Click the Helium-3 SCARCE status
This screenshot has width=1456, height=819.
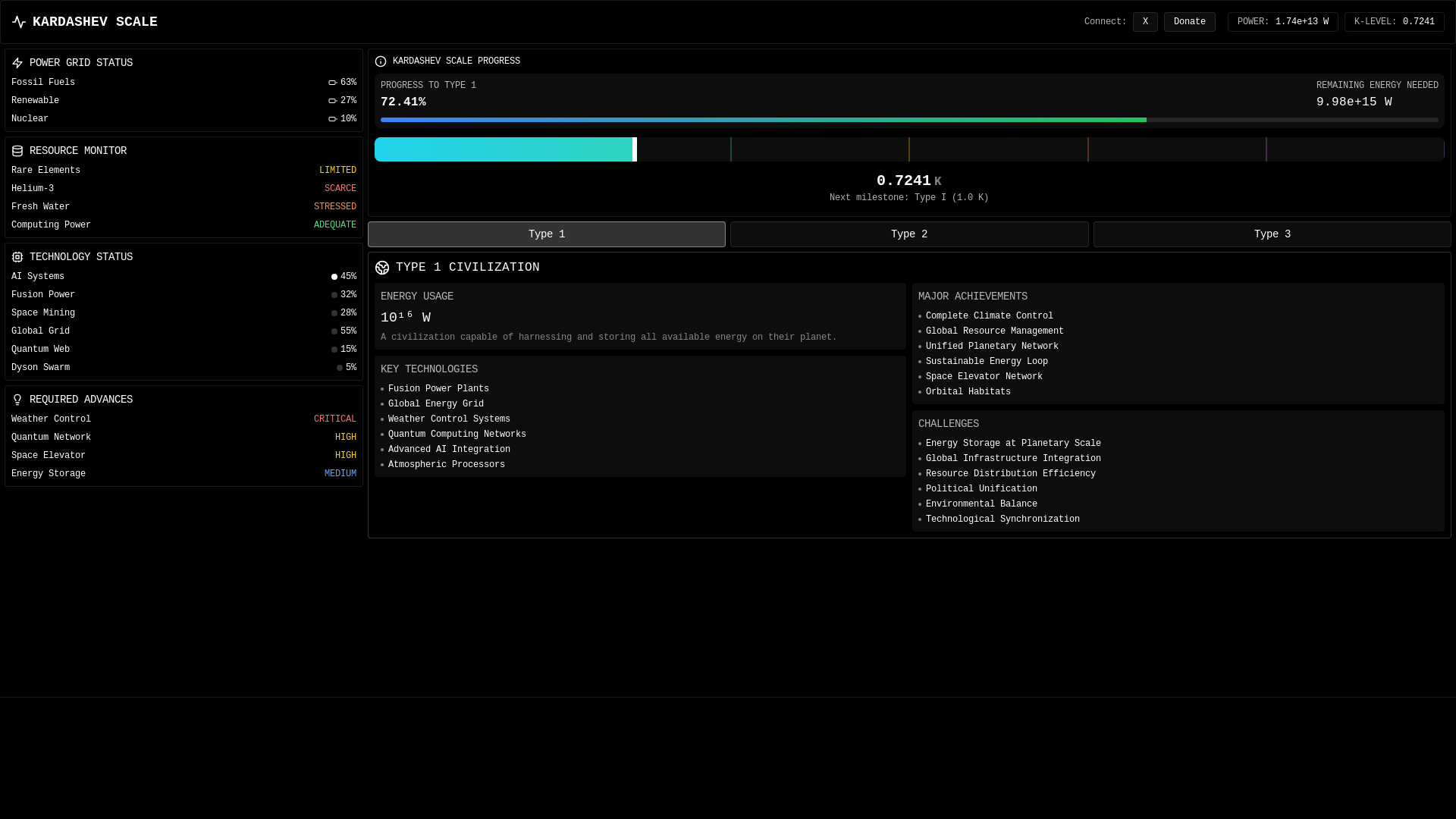click(340, 189)
